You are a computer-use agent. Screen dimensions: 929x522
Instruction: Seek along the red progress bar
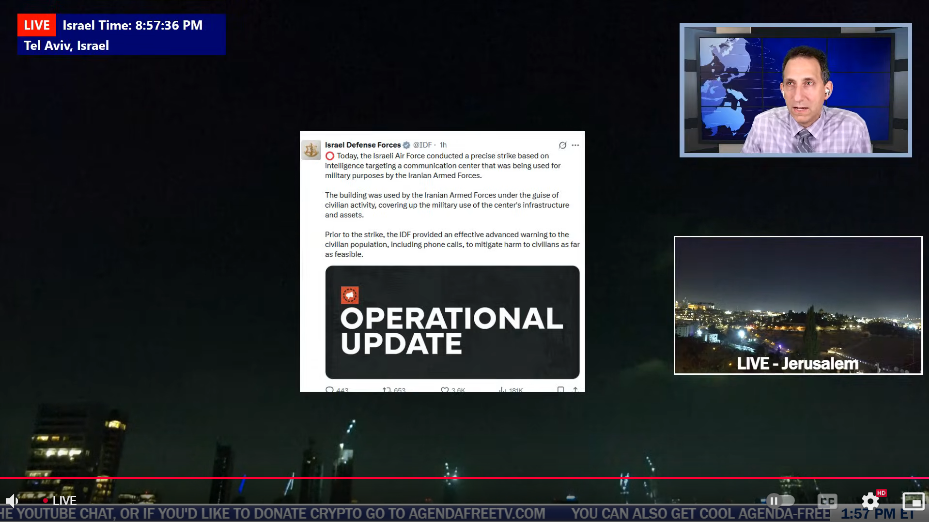pos(464,478)
